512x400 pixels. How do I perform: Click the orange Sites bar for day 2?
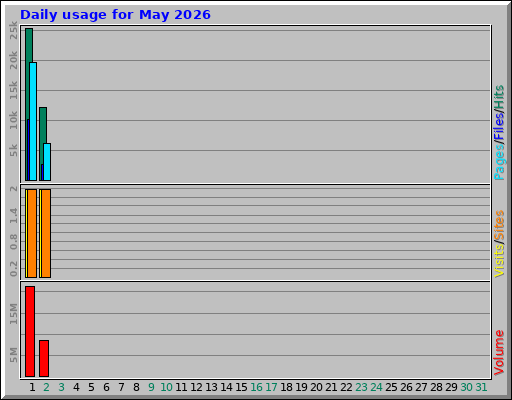[46, 233]
